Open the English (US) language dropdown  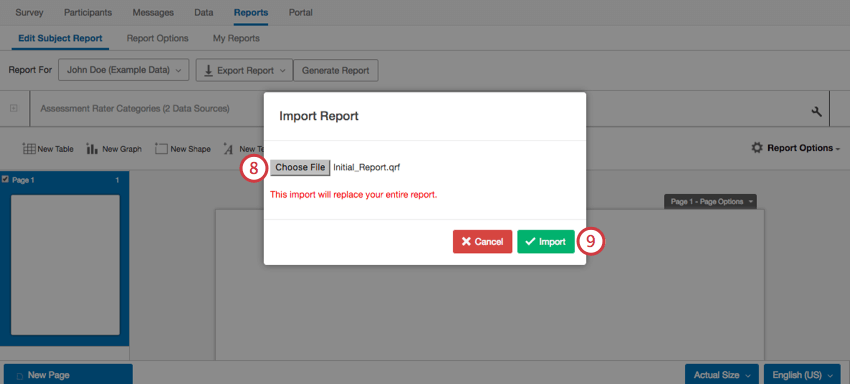click(x=802, y=375)
